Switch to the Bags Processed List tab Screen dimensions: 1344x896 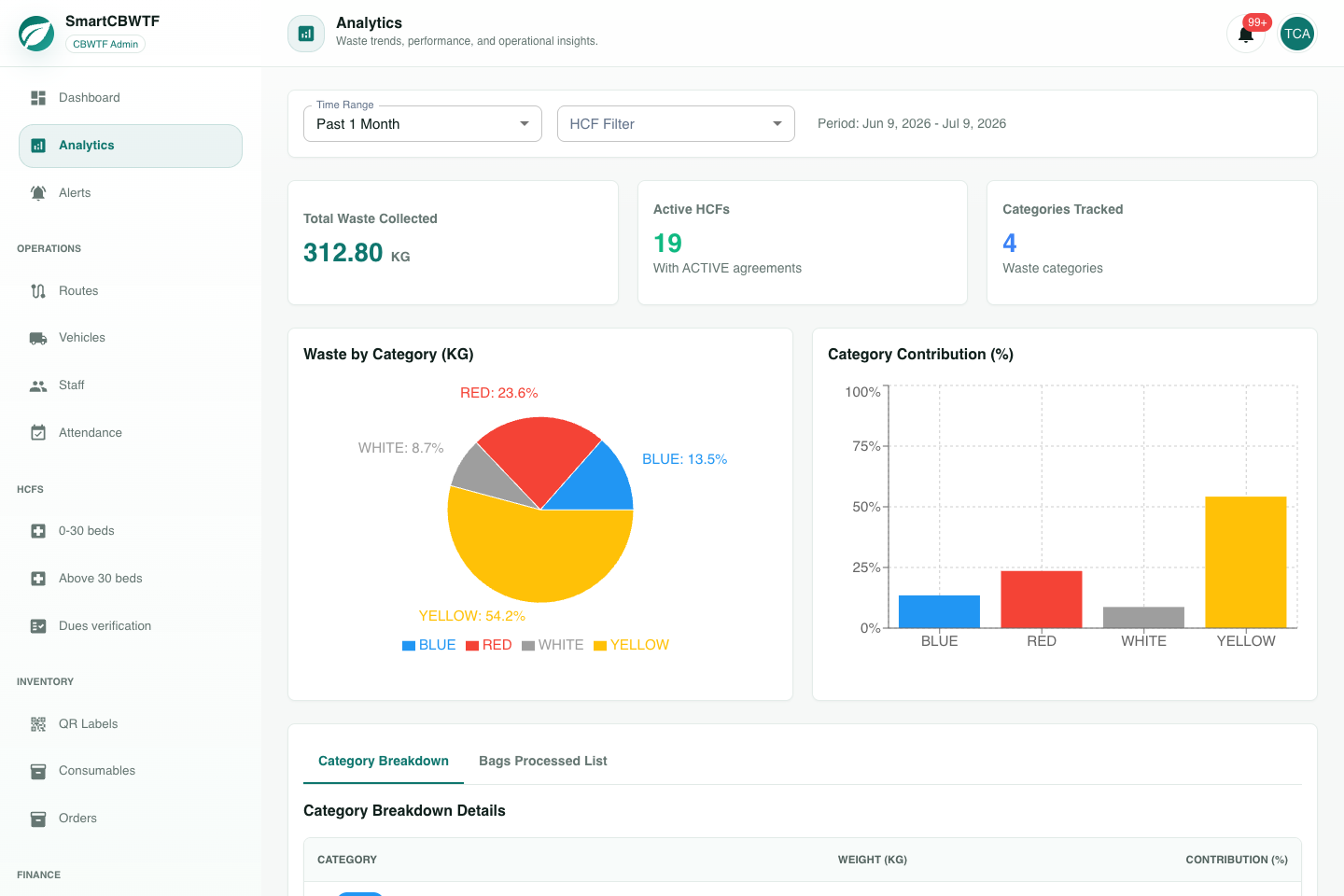[x=543, y=761]
